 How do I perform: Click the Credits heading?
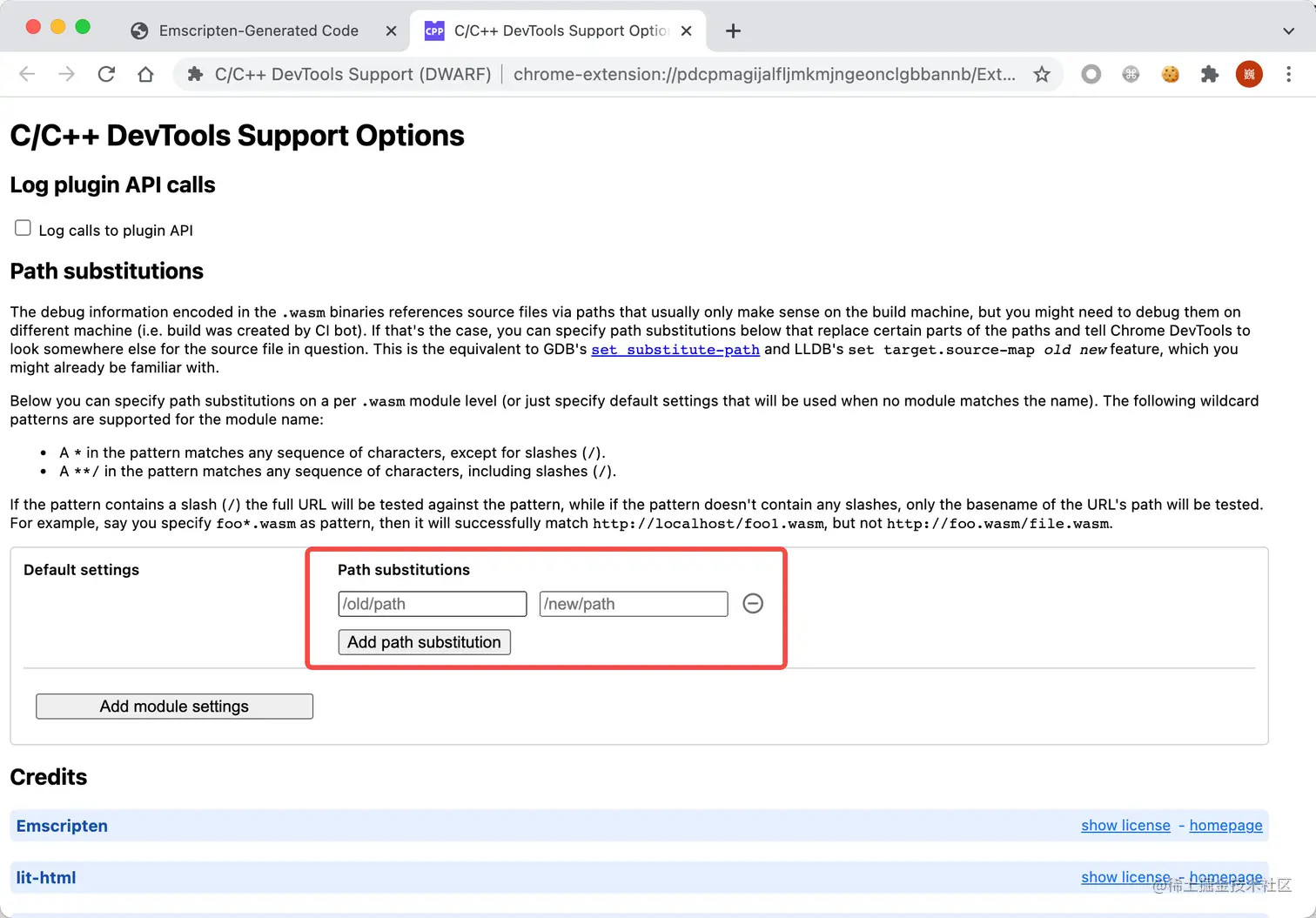49,777
